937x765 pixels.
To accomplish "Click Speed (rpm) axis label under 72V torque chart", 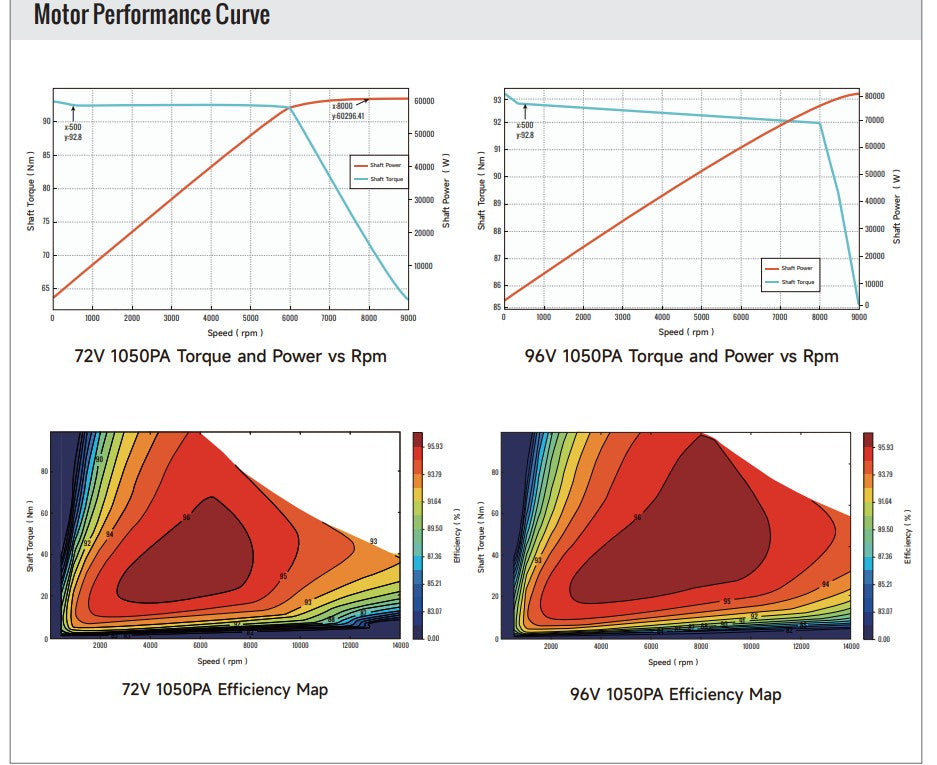I will (x=231, y=332).
